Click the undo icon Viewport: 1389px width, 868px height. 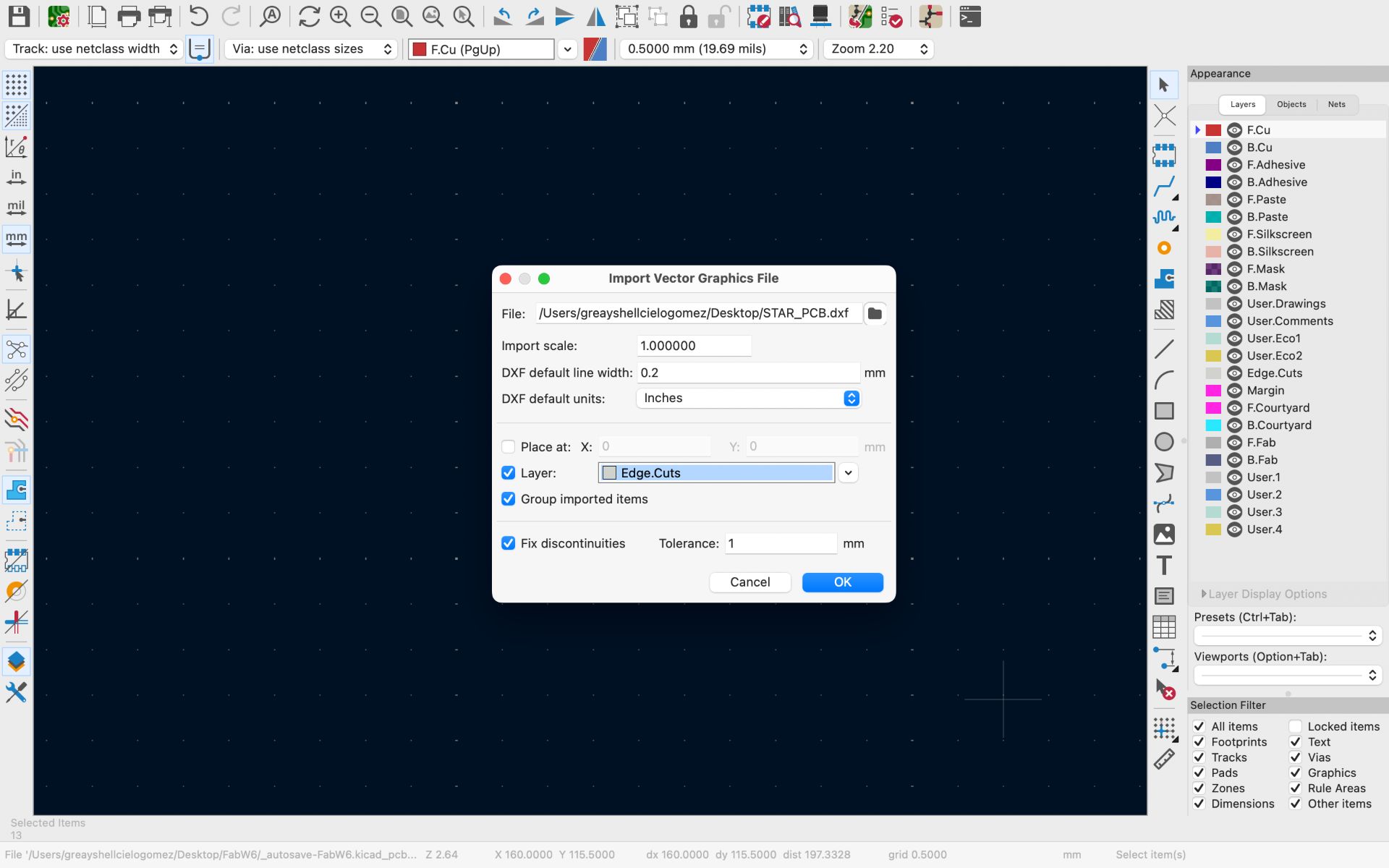[x=198, y=16]
